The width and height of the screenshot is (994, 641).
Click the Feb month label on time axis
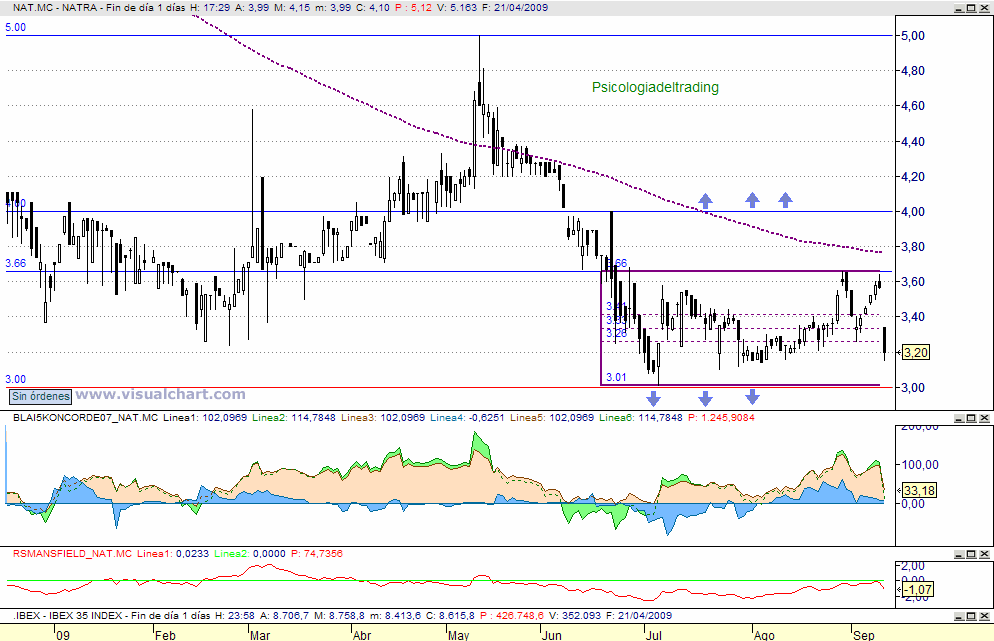click(165, 635)
